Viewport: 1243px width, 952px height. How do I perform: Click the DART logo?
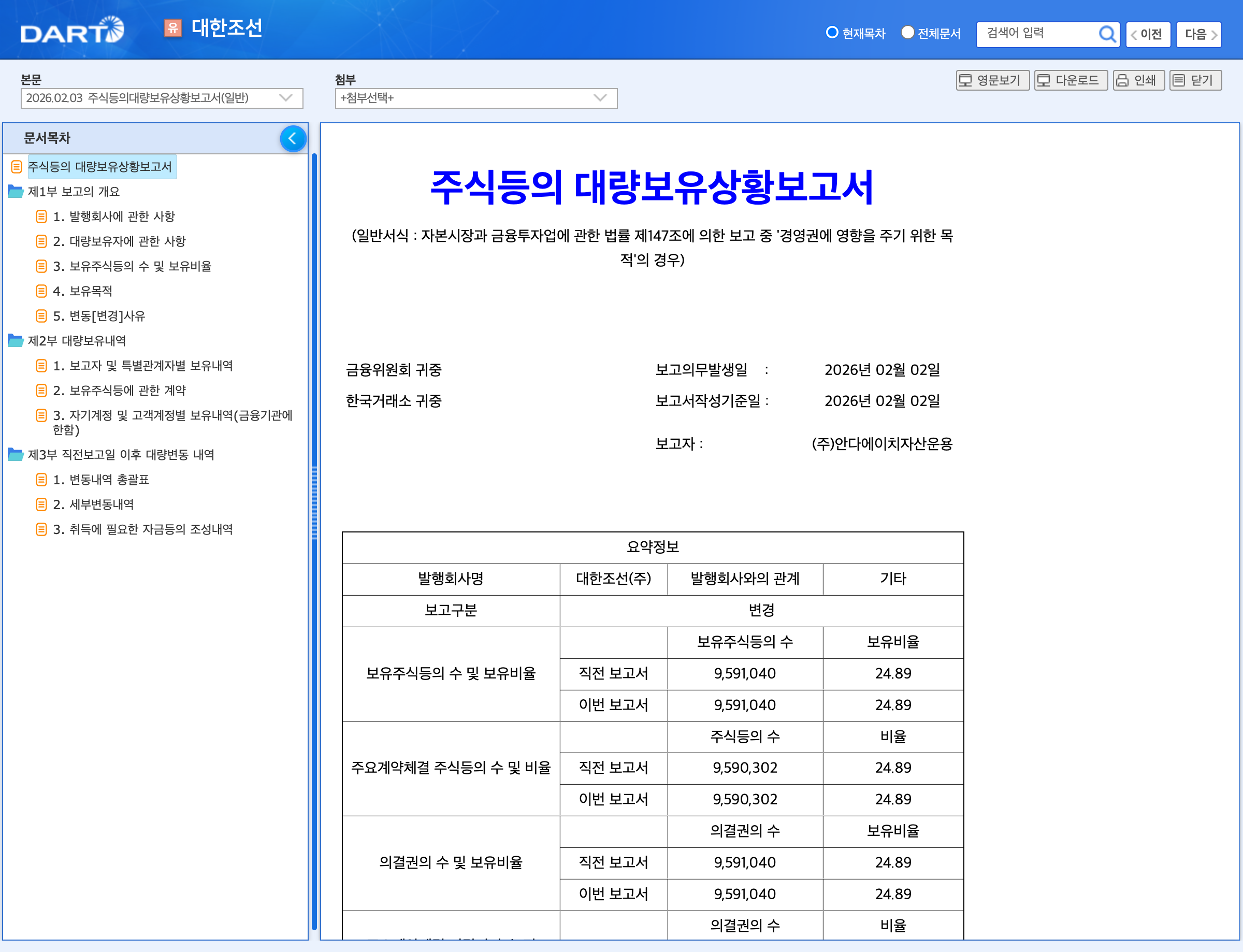[x=72, y=31]
